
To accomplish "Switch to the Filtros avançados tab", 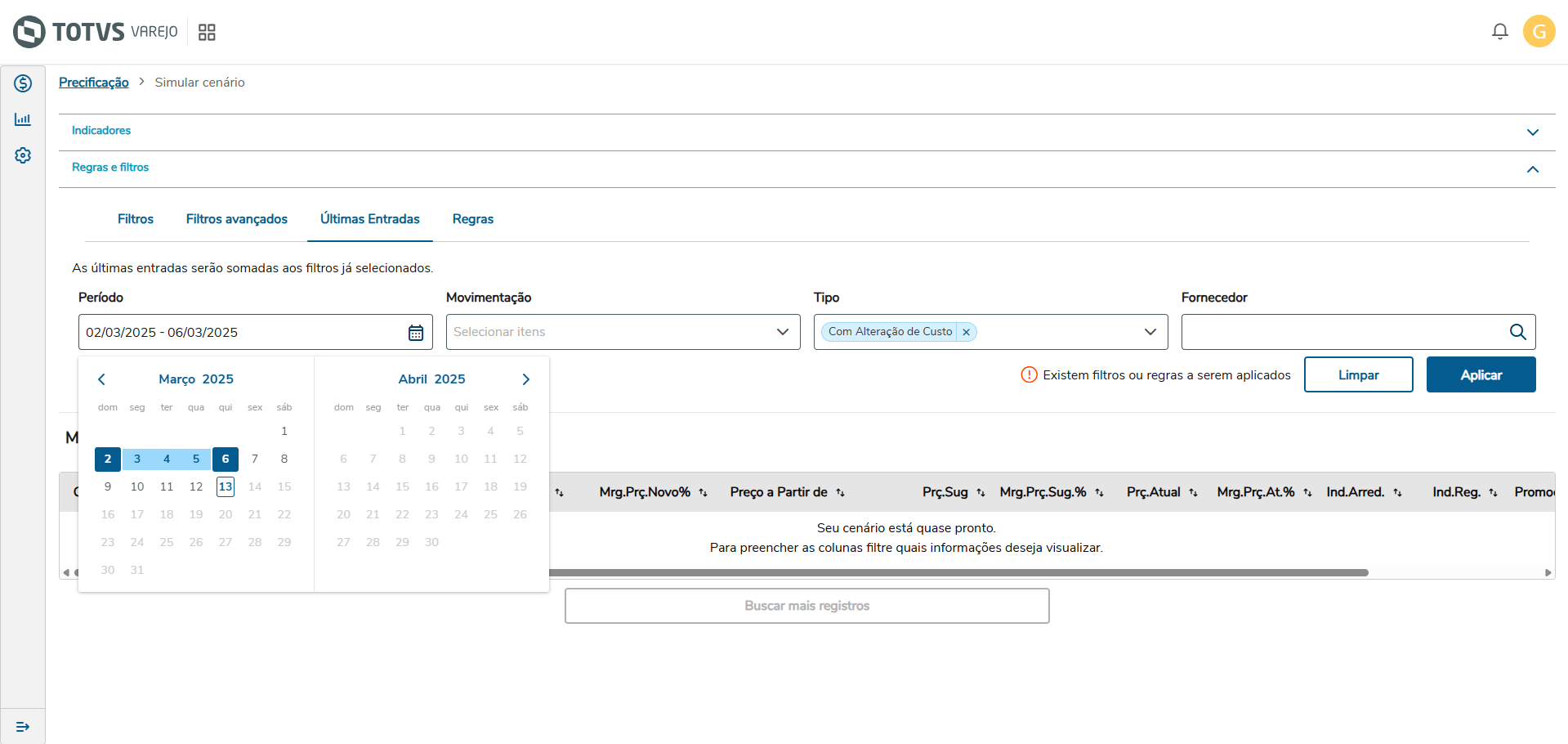I will 237,219.
